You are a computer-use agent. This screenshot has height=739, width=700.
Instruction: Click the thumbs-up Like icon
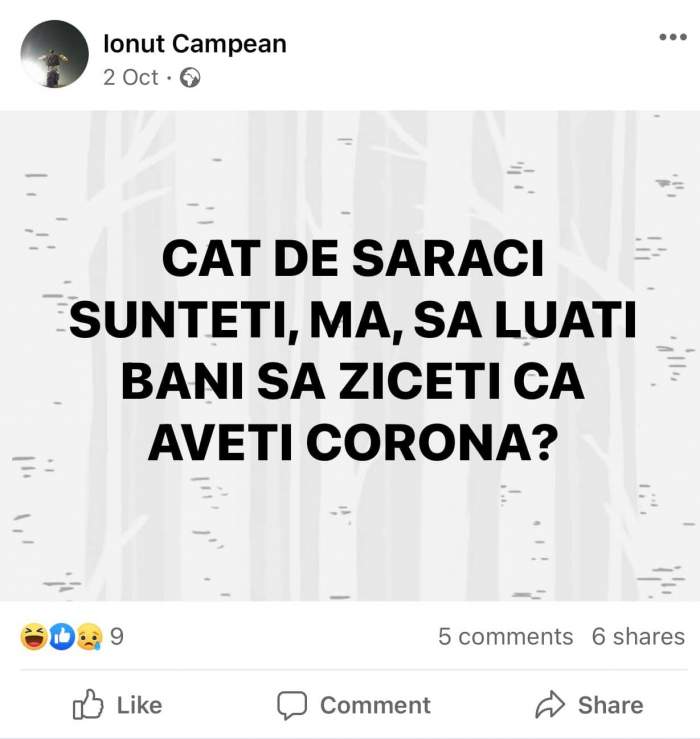tap(90, 705)
